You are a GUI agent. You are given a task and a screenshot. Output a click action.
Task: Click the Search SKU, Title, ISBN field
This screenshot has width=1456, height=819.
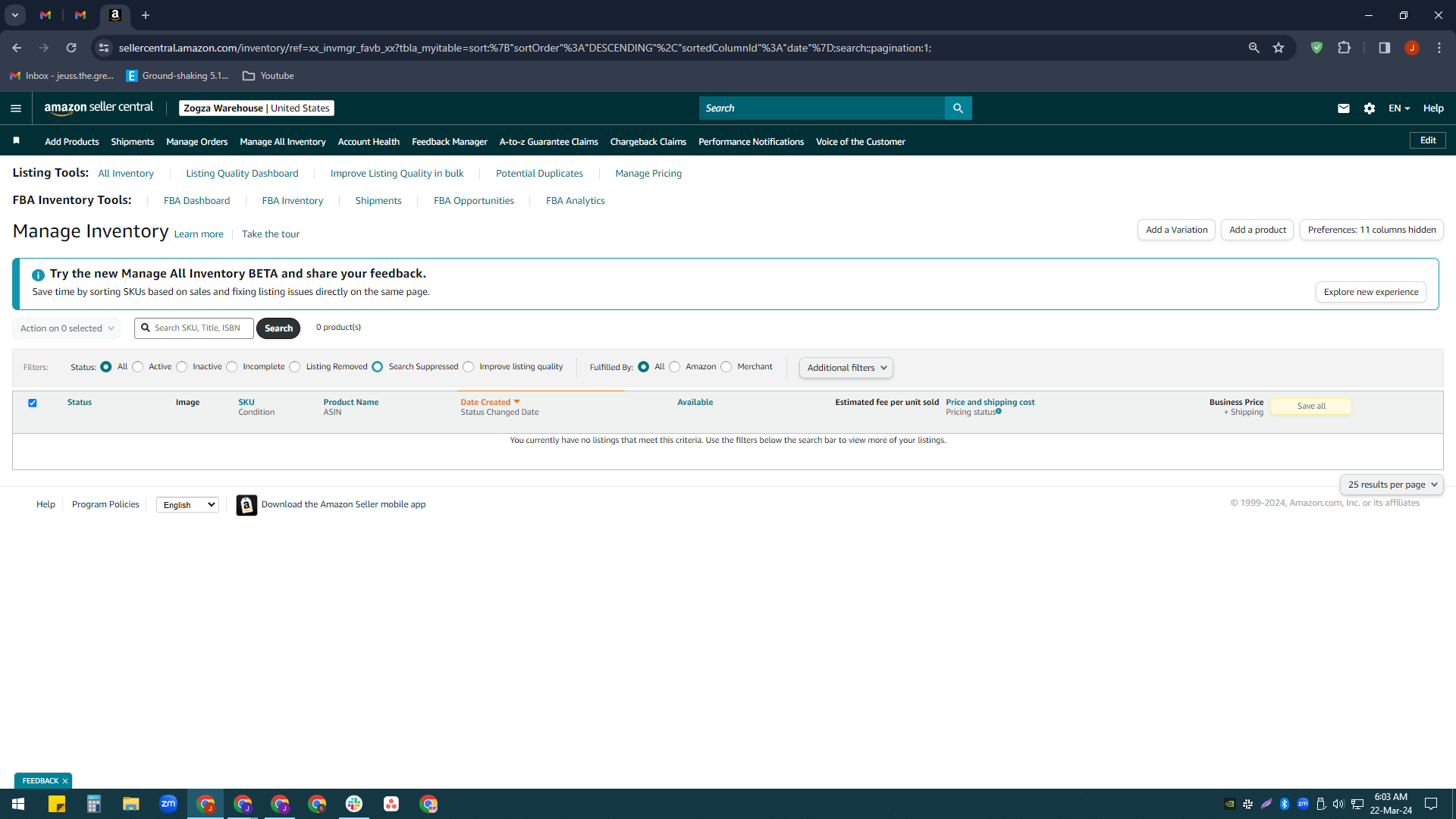pyautogui.click(x=194, y=328)
